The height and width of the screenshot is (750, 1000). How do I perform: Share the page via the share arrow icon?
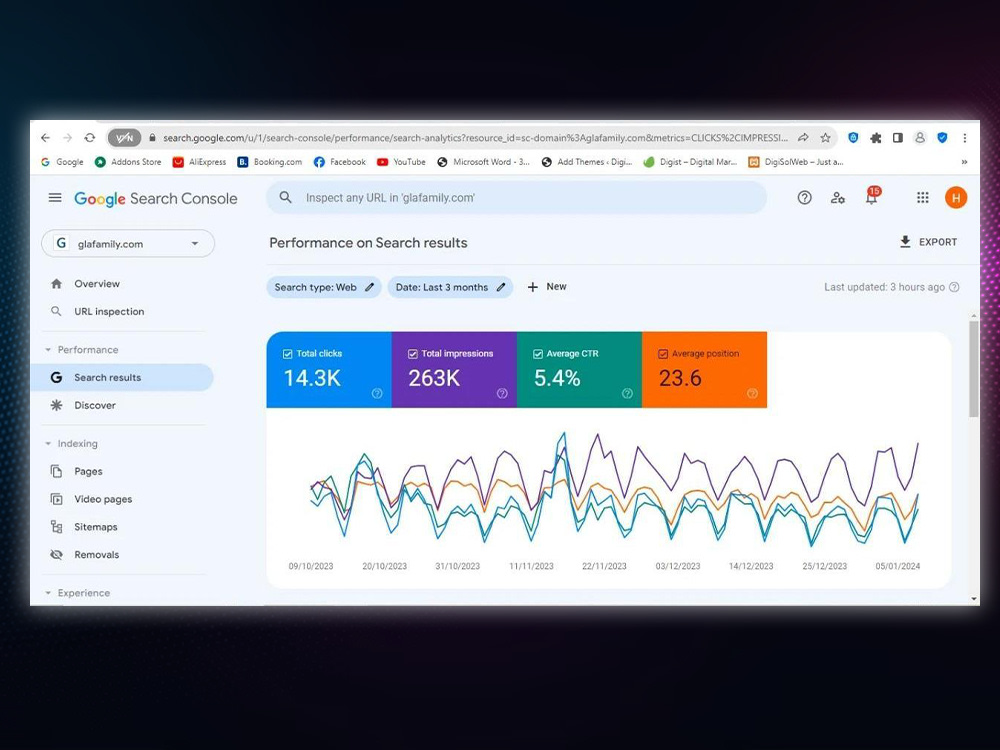click(x=804, y=138)
